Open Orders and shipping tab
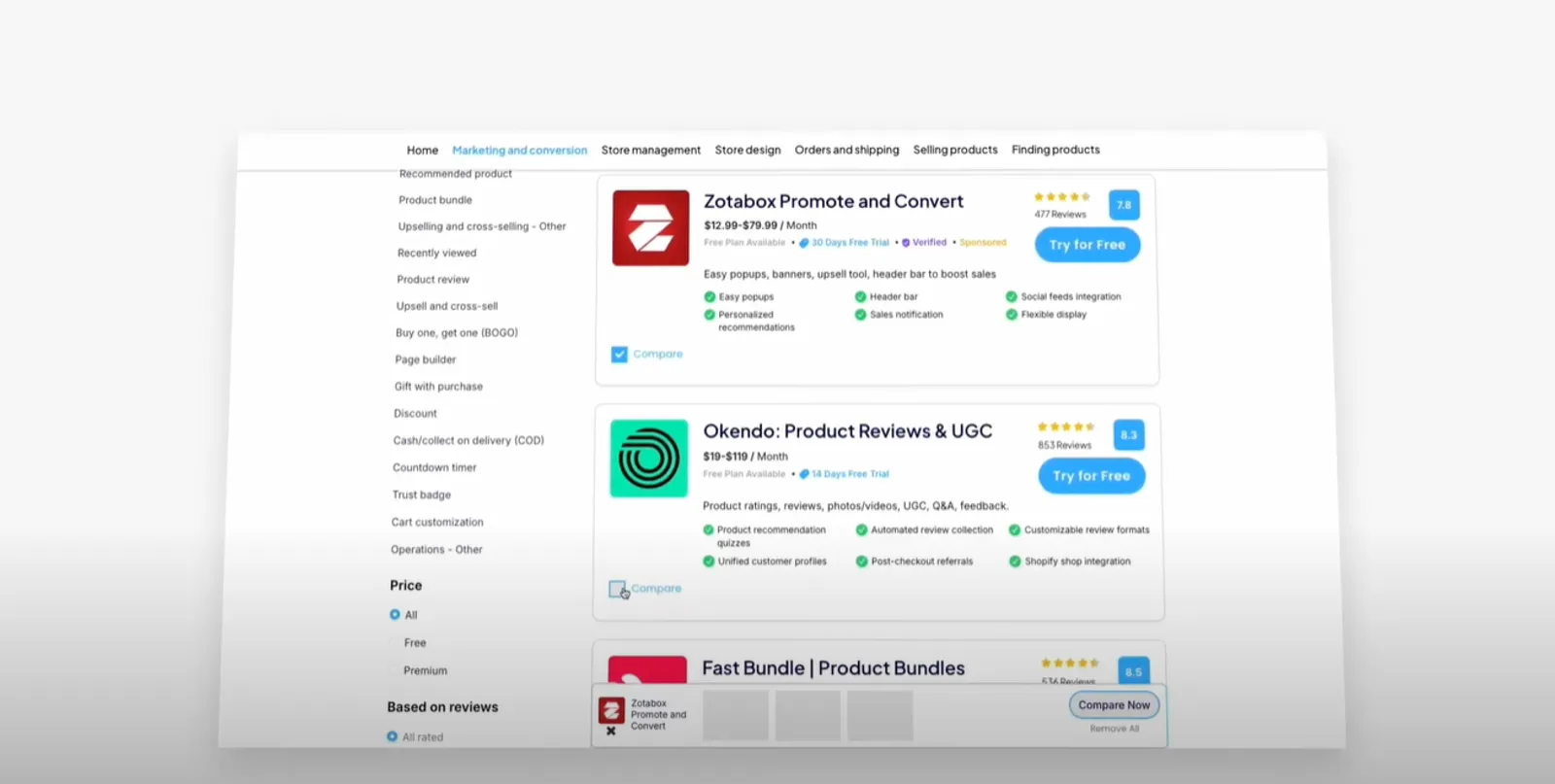 (847, 150)
